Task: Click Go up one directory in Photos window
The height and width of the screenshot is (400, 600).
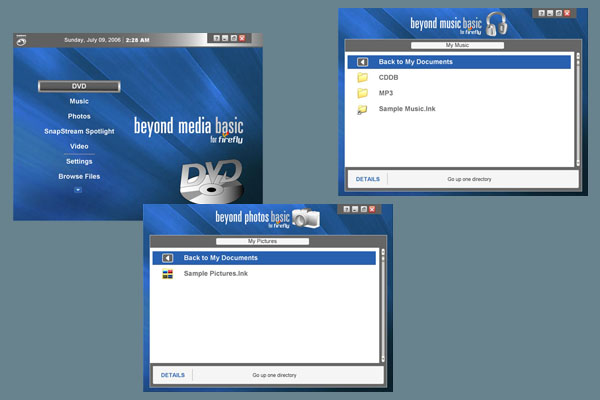Action: [x=274, y=375]
